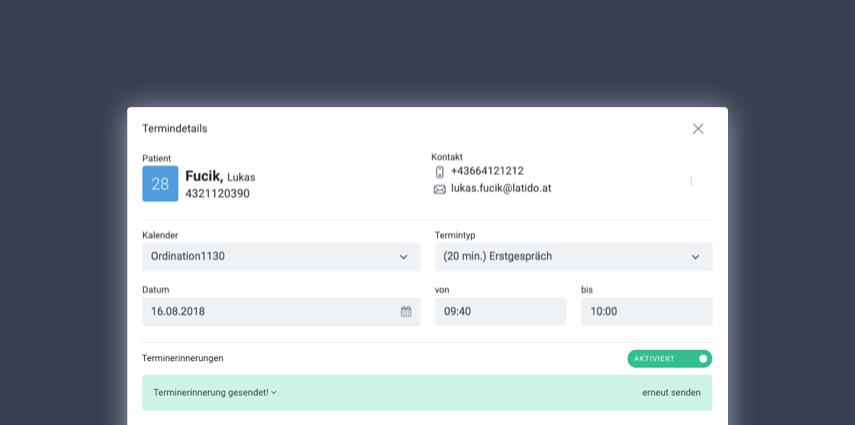Click the bis time field 10:00
This screenshot has width=855, height=425.
pyautogui.click(x=647, y=312)
